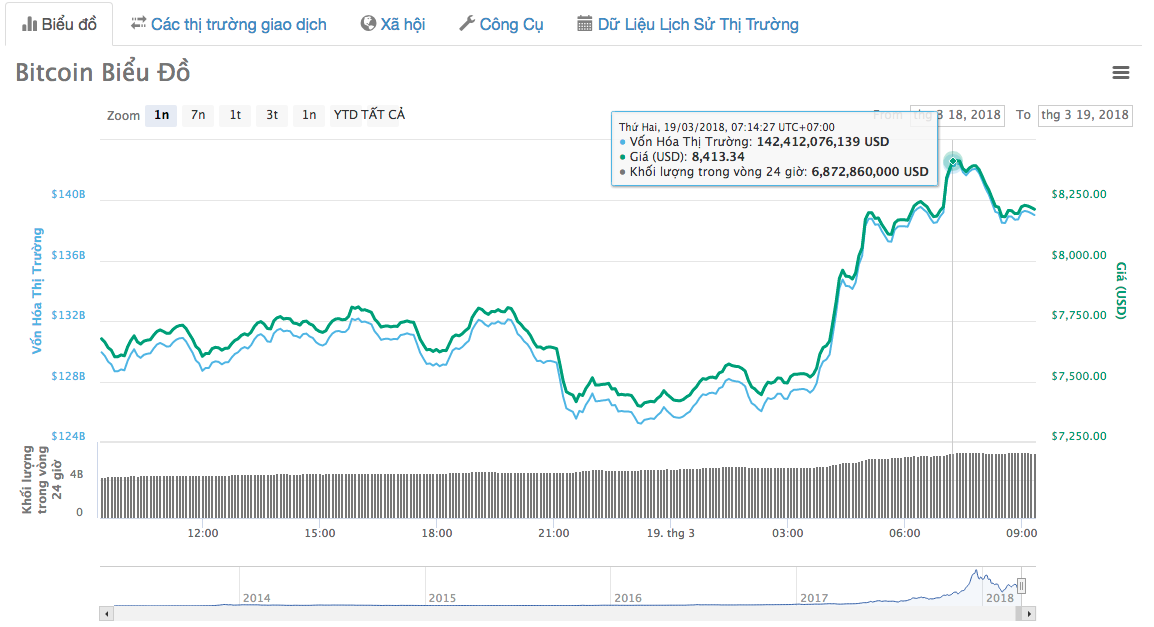Click the $128B axis label
Screen dimensions: 1154x627
point(68,376)
